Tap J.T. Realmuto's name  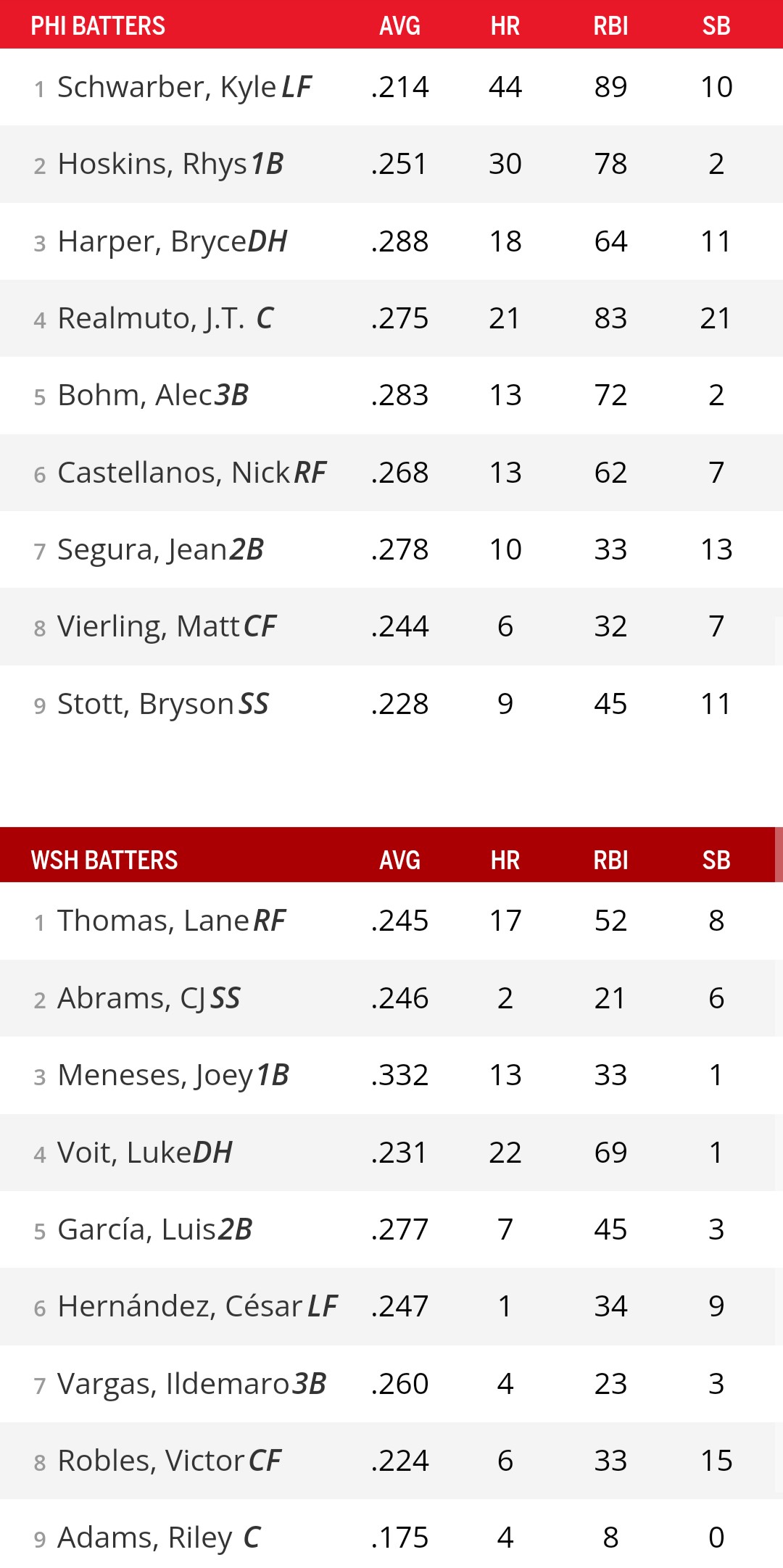[151, 319]
